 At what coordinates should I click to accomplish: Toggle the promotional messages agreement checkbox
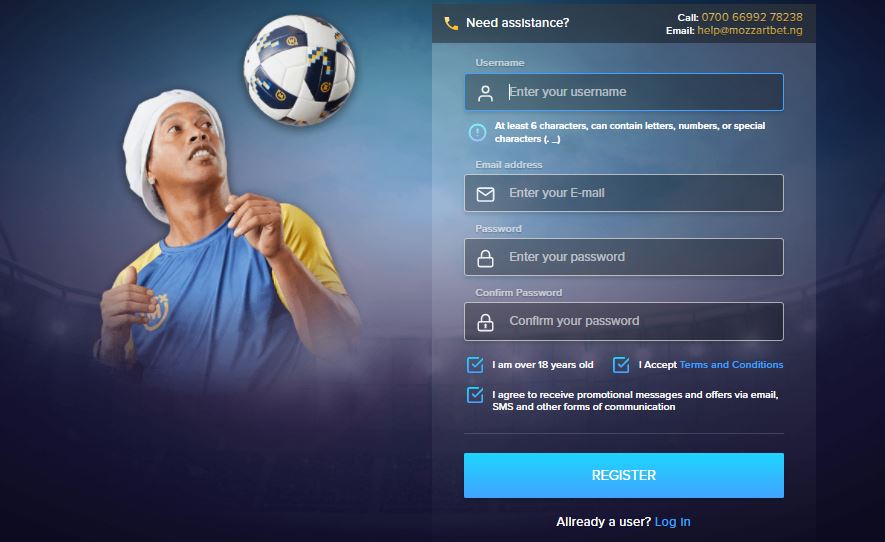pyautogui.click(x=475, y=395)
